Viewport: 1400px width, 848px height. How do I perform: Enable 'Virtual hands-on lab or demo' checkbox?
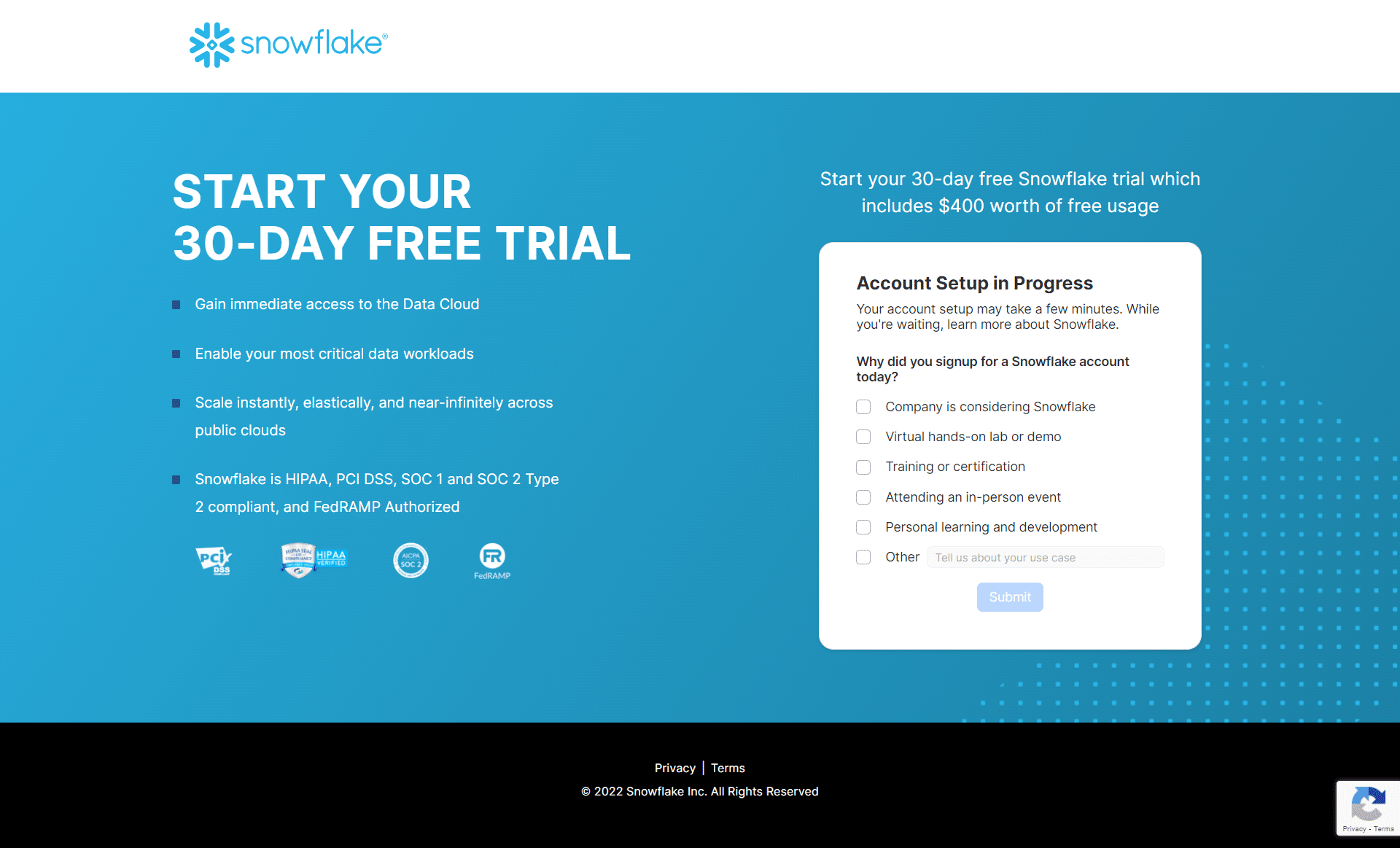864,436
